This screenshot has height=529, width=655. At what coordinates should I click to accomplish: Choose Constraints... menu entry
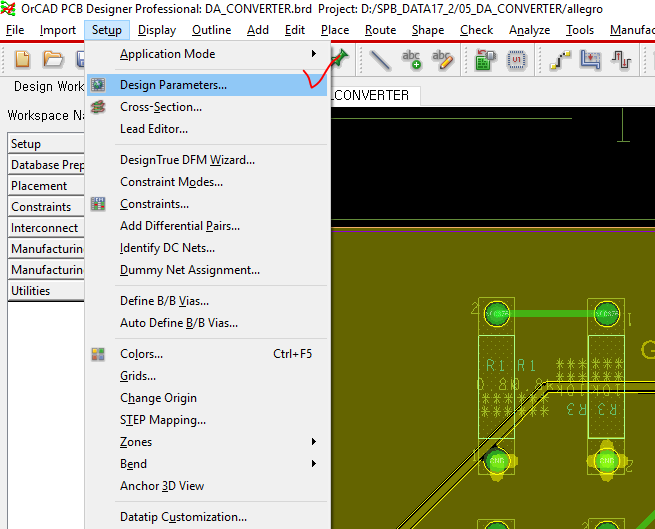pos(207,204)
